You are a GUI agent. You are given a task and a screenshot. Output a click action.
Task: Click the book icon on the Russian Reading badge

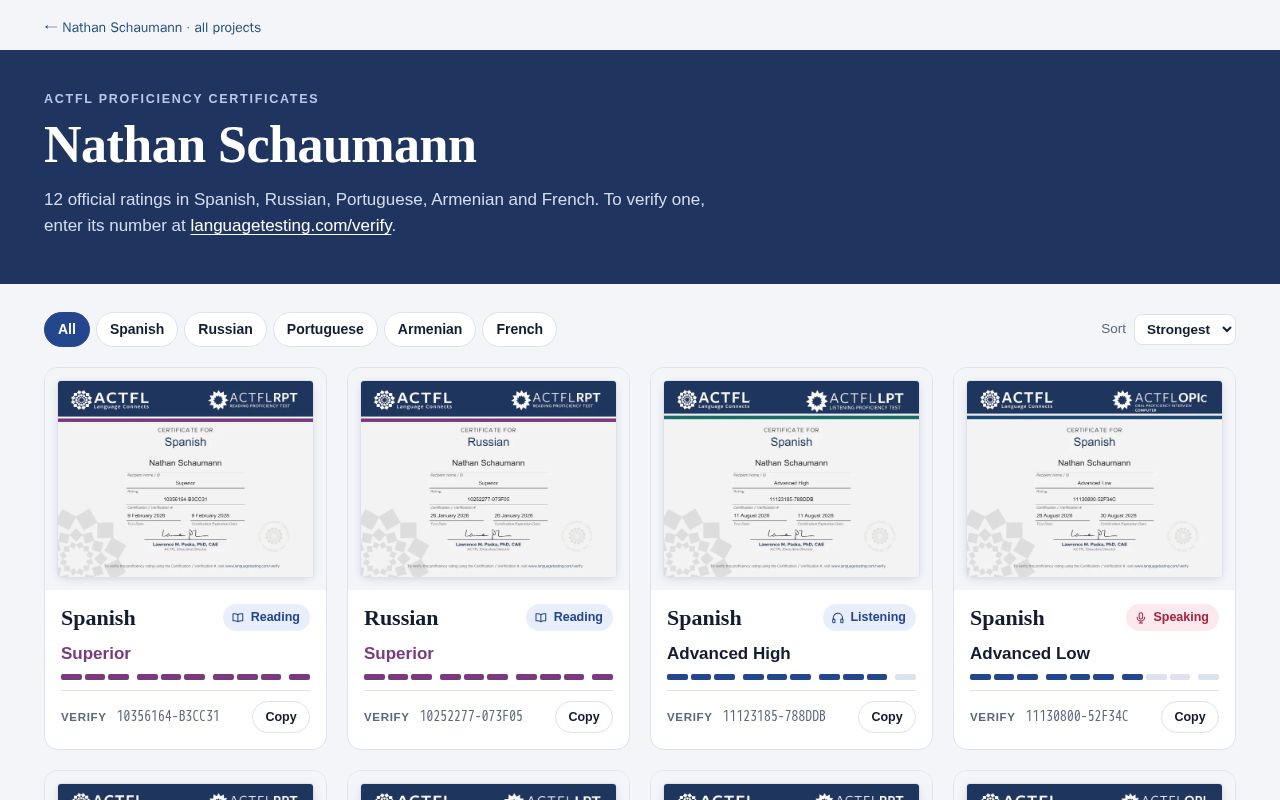(541, 618)
